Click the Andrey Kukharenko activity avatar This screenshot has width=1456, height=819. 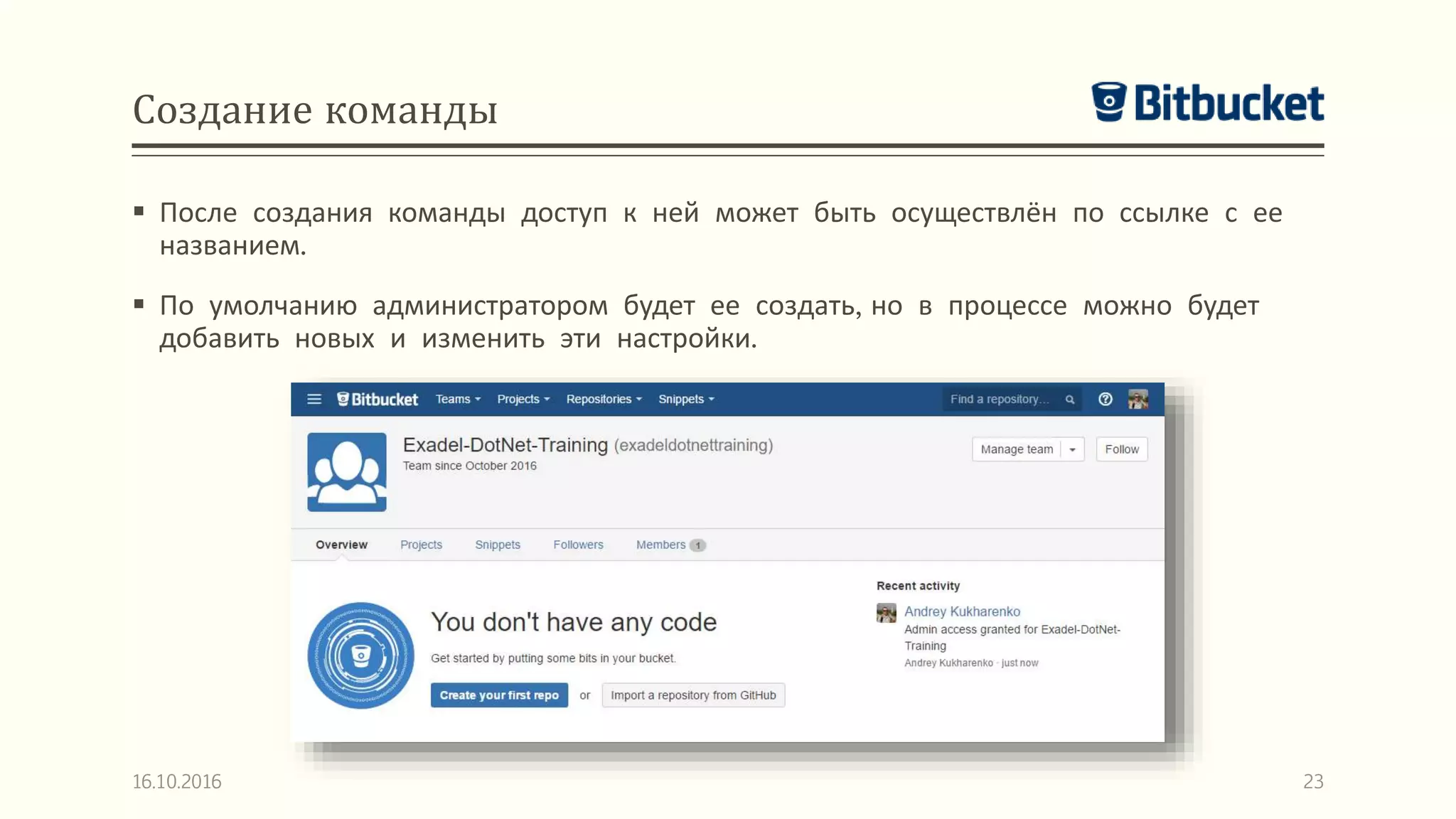click(x=886, y=613)
